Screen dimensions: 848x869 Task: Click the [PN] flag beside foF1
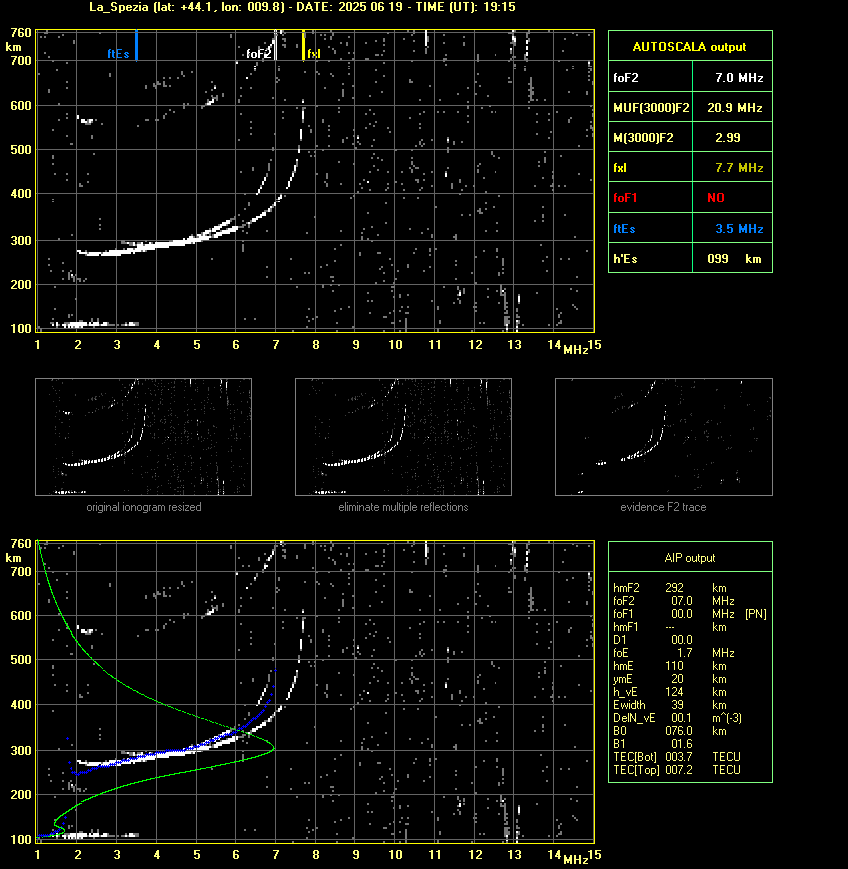tap(756, 614)
